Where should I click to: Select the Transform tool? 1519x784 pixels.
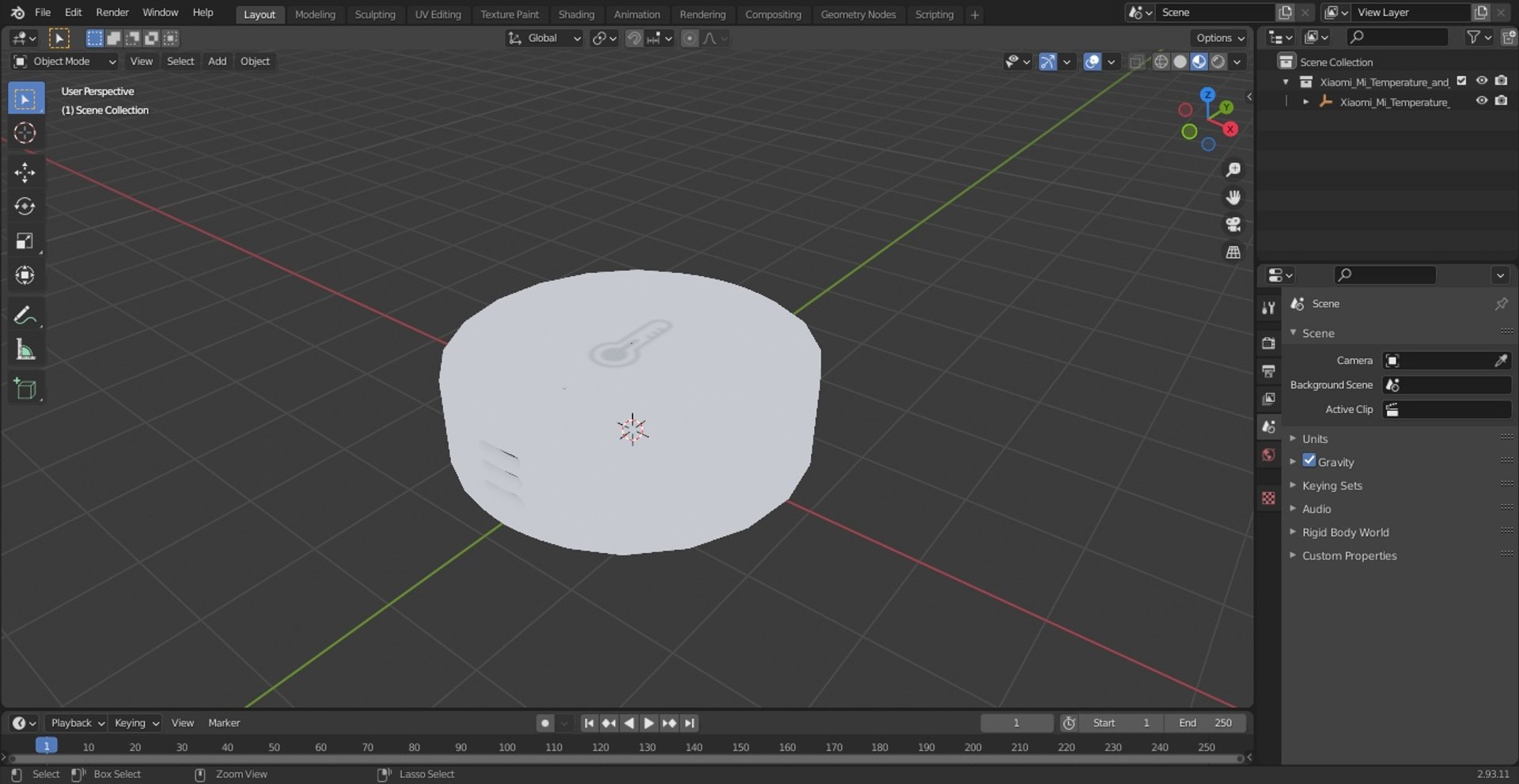pos(25,275)
